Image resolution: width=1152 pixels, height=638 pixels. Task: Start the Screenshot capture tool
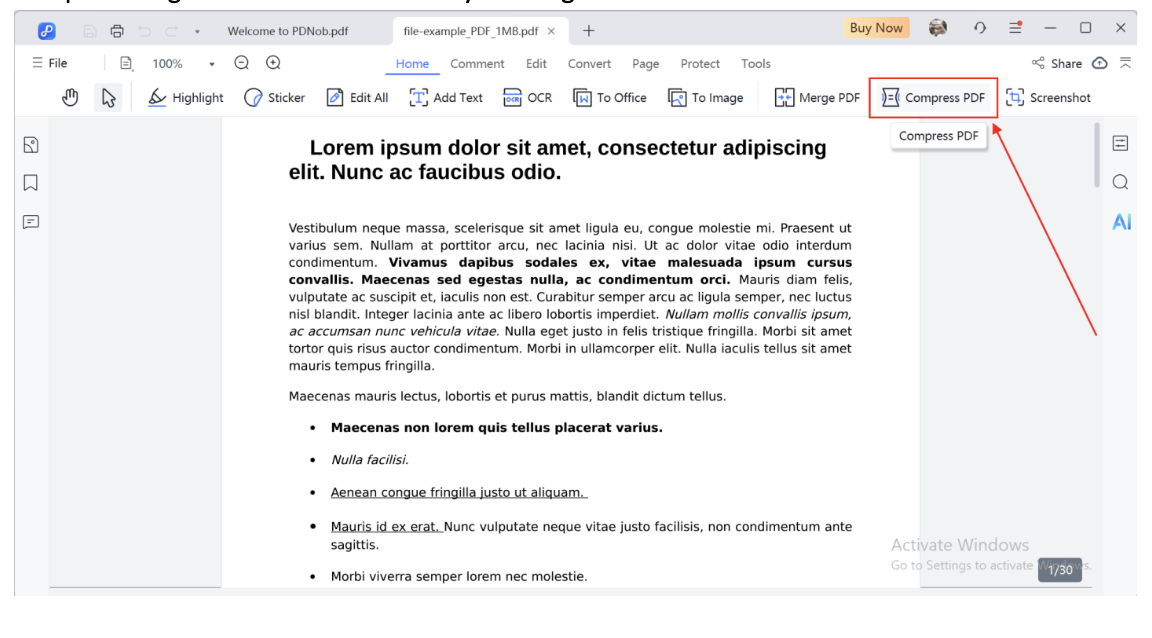point(1048,98)
